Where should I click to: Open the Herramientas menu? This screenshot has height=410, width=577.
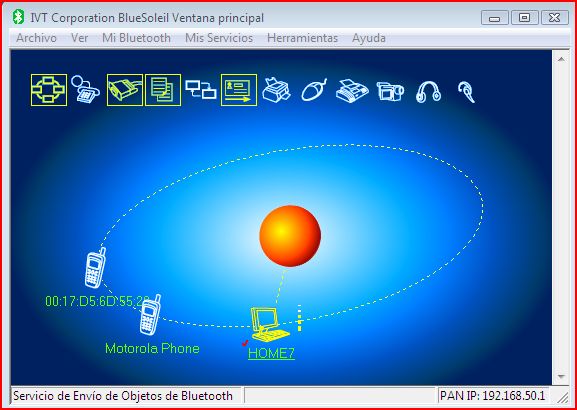[x=302, y=38]
